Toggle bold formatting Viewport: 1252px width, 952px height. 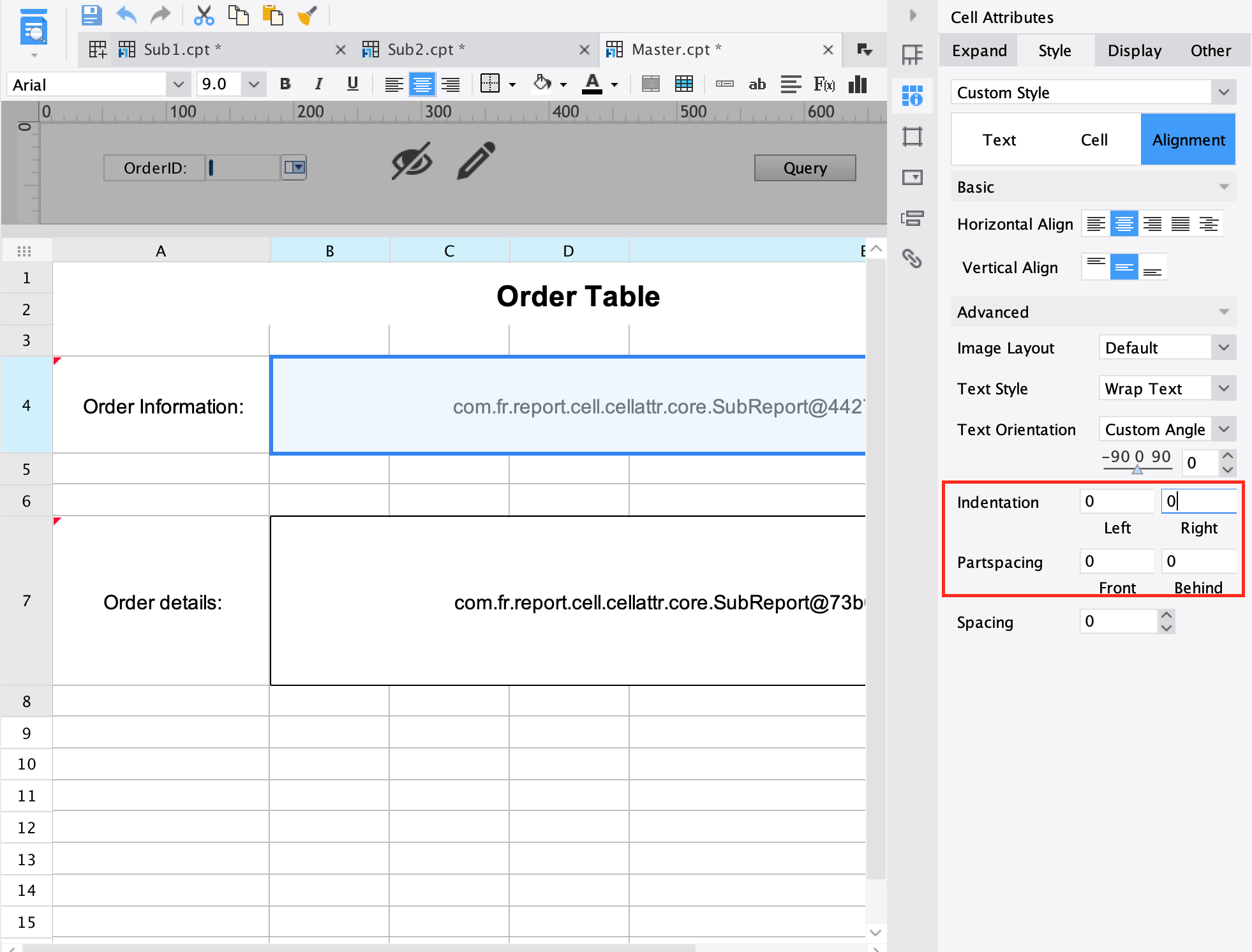coord(285,84)
